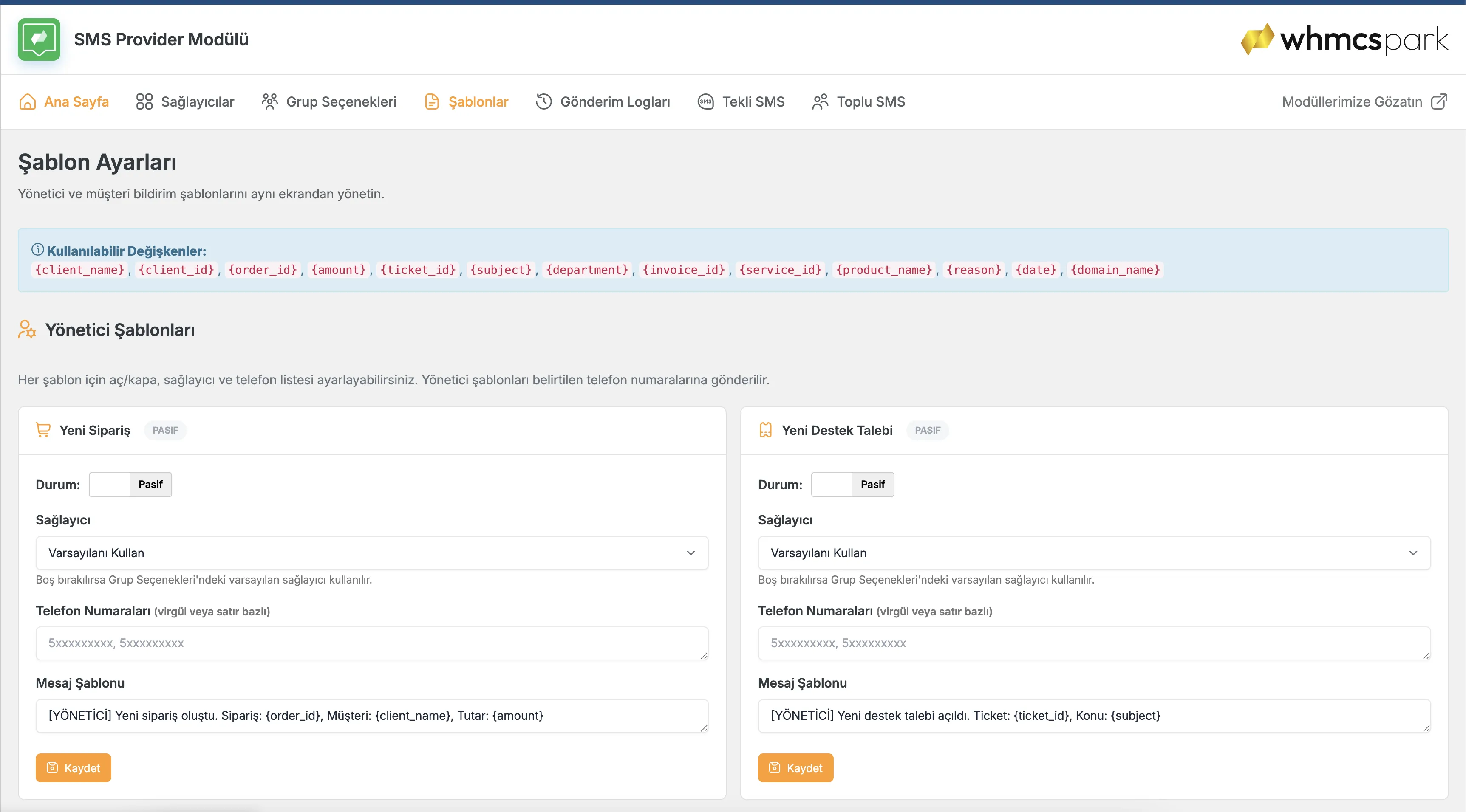Open the Toplu SMS tab
1466x812 pixels.
(858, 102)
